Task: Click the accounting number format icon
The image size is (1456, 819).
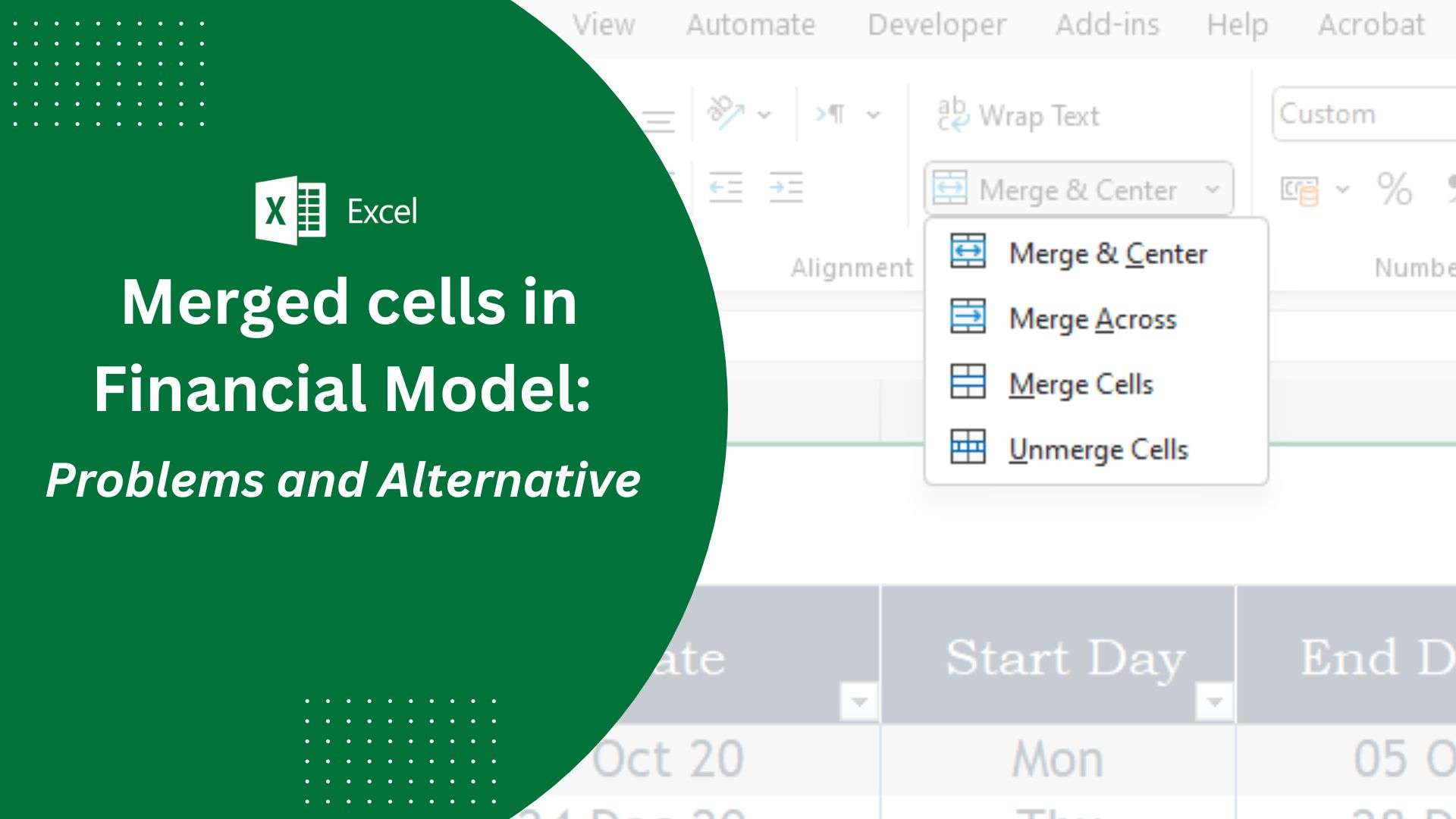Action: [1299, 190]
